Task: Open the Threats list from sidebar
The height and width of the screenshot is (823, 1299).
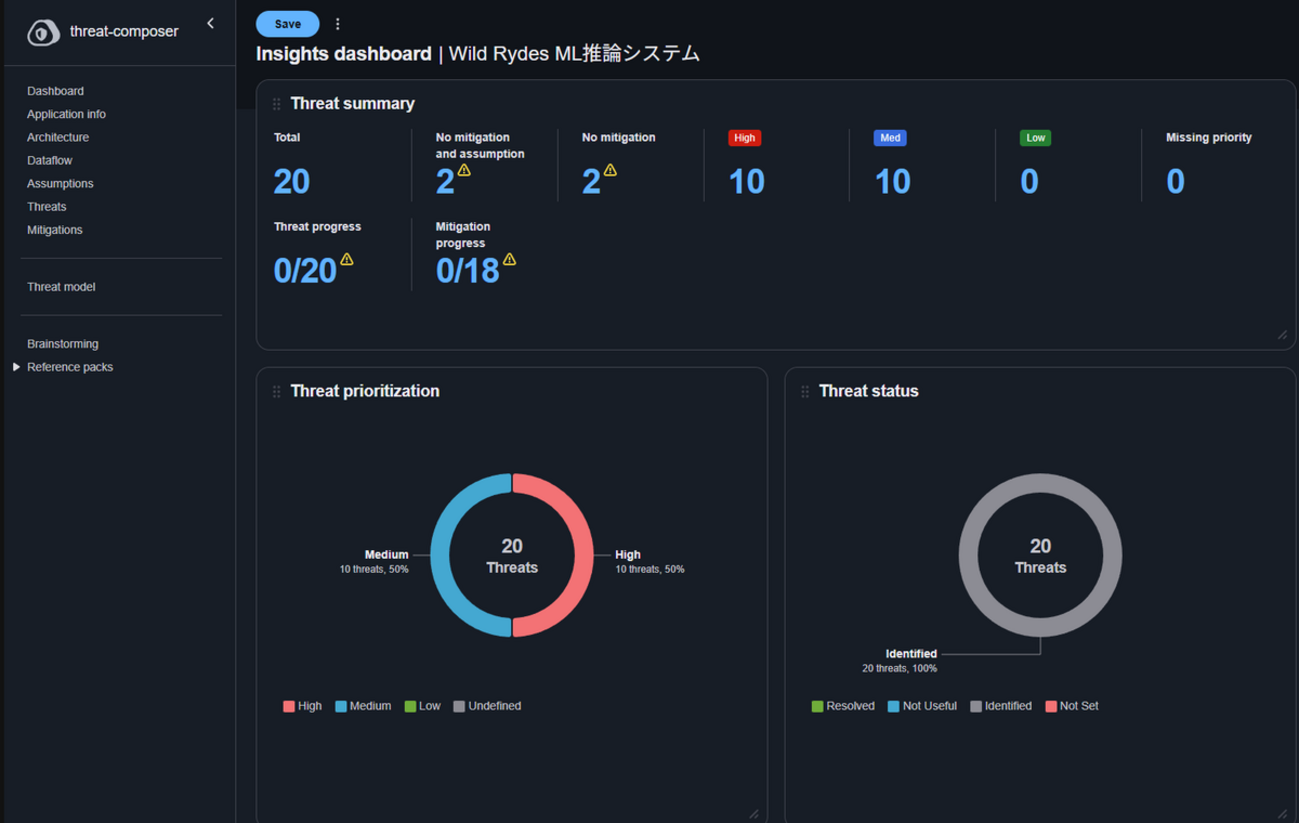Action: tap(47, 206)
